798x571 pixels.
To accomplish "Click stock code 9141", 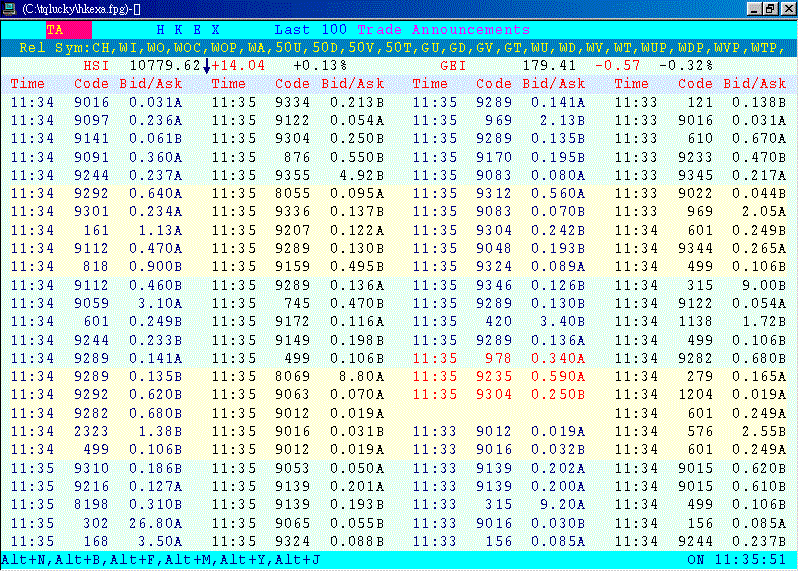I will [92, 139].
